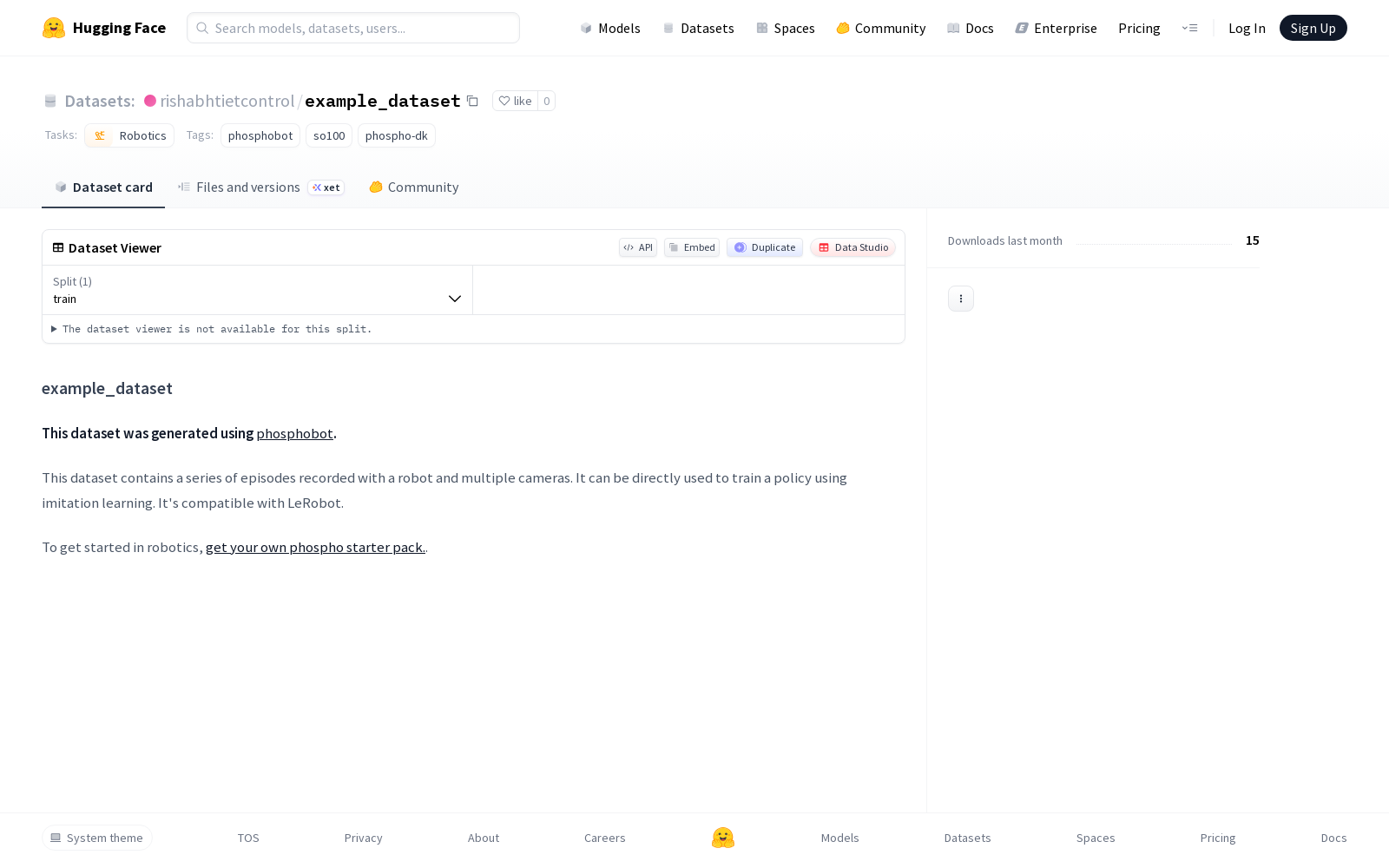Open Pricing in the top navigation

click(1139, 28)
